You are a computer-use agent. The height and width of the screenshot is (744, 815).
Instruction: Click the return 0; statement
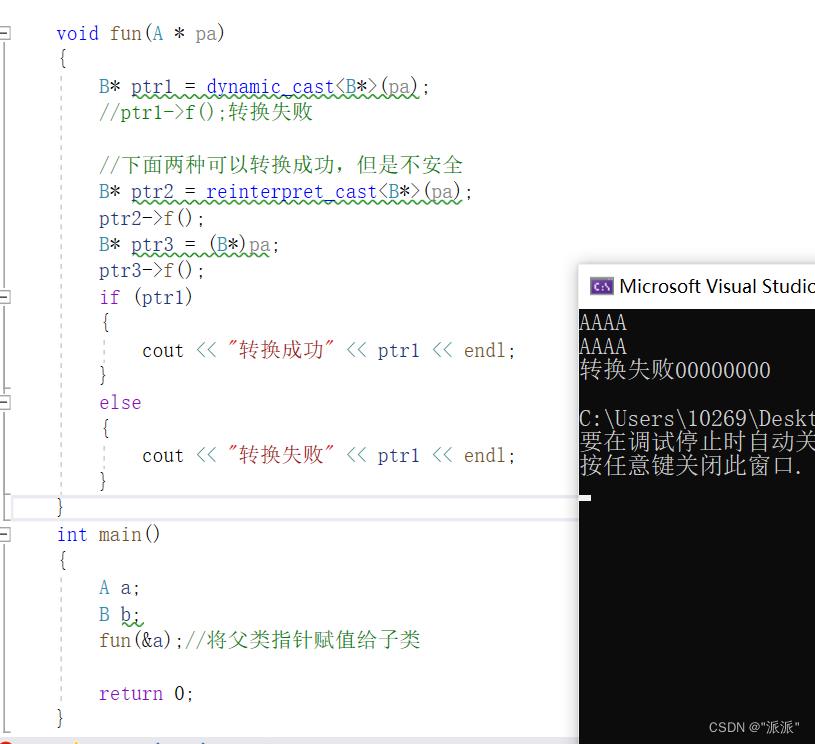[x=146, y=693]
